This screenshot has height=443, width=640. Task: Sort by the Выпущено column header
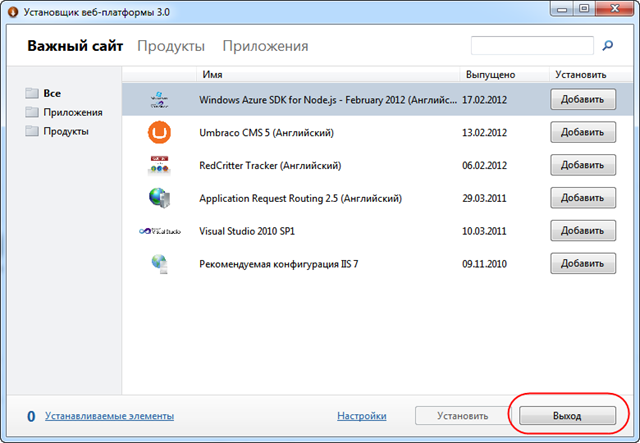pyautogui.click(x=491, y=75)
